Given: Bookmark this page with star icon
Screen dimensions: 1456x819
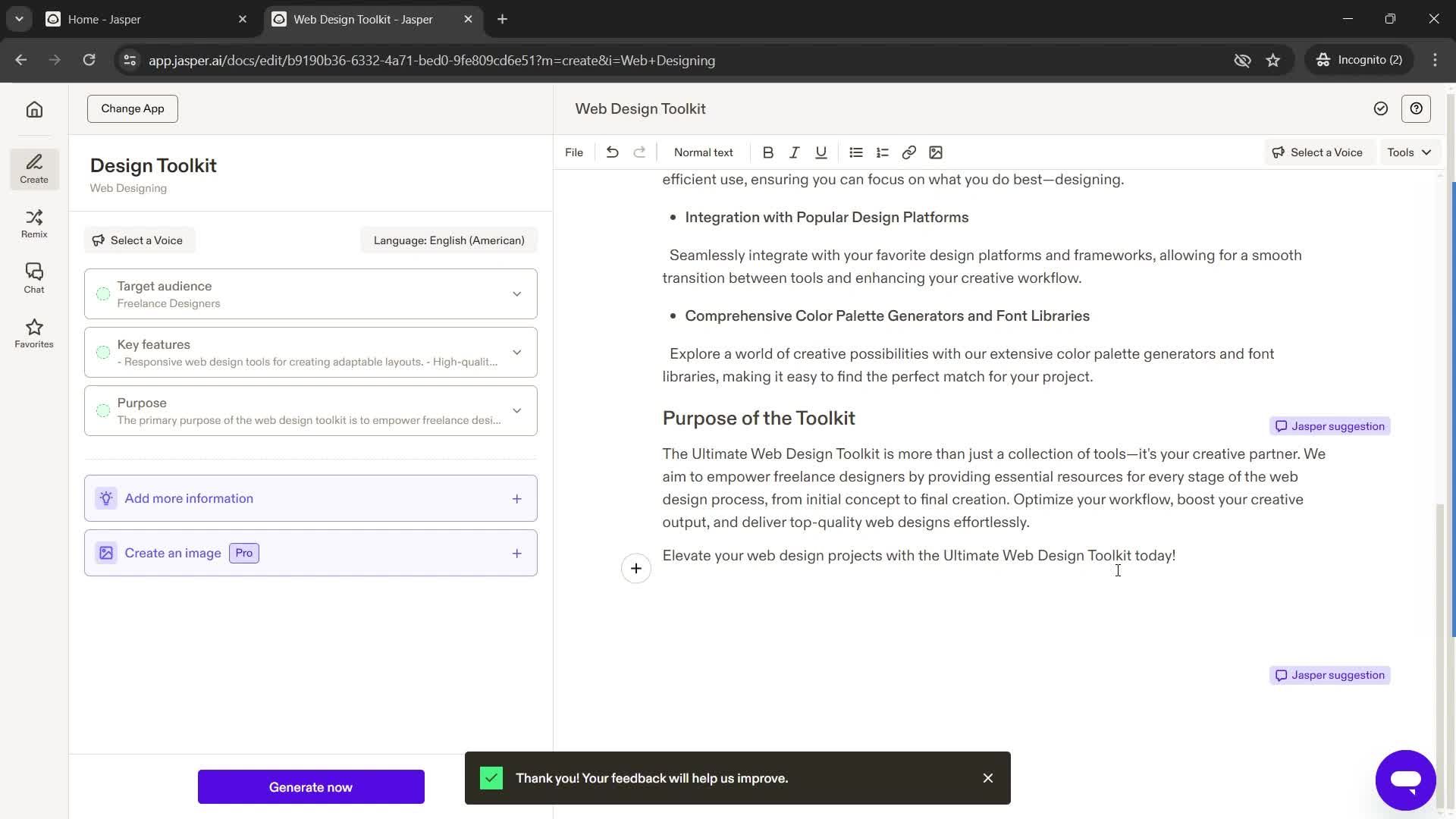Looking at the screenshot, I should click(x=1273, y=60).
